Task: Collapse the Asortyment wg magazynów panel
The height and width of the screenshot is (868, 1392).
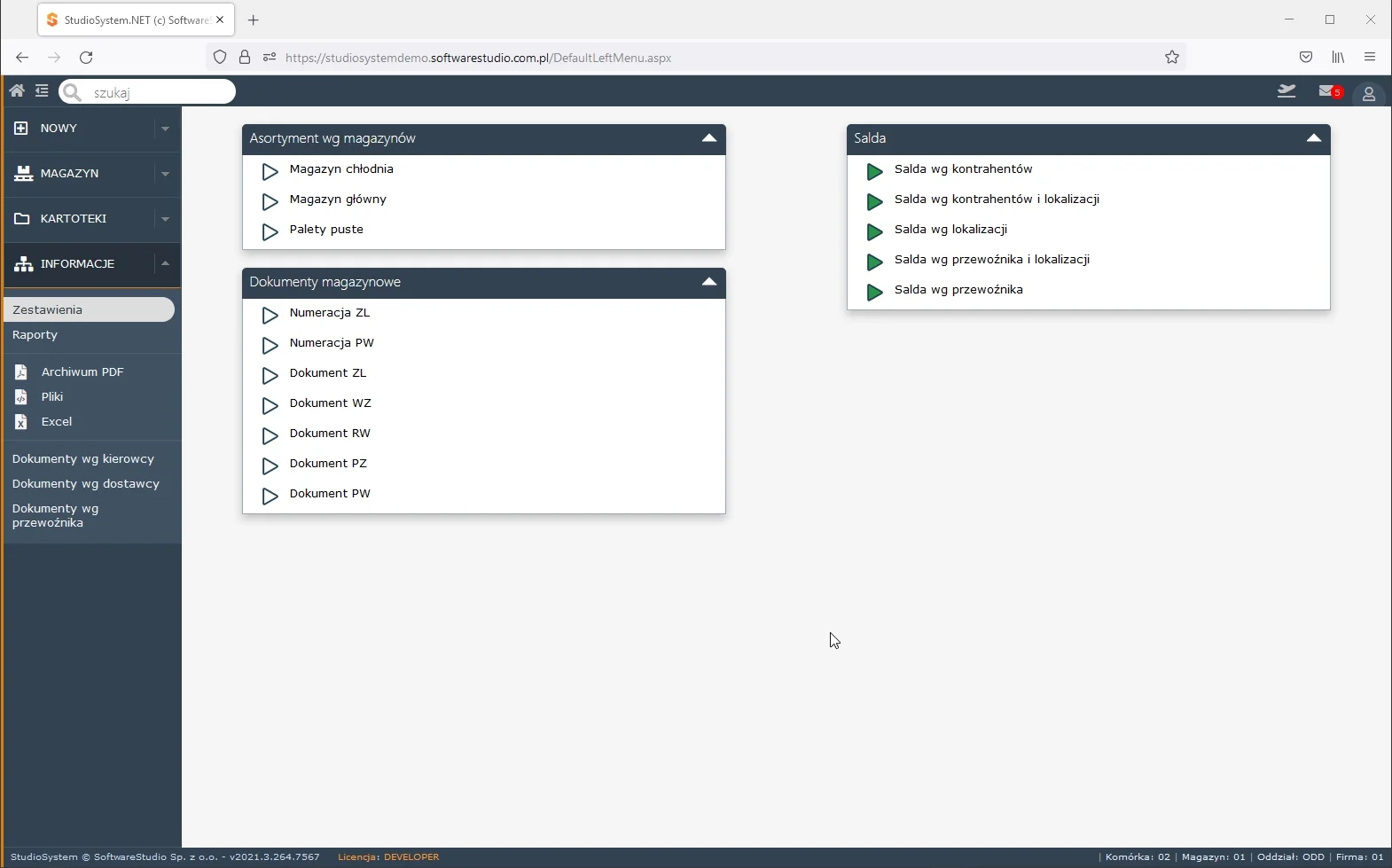Action: tap(708, 138)
